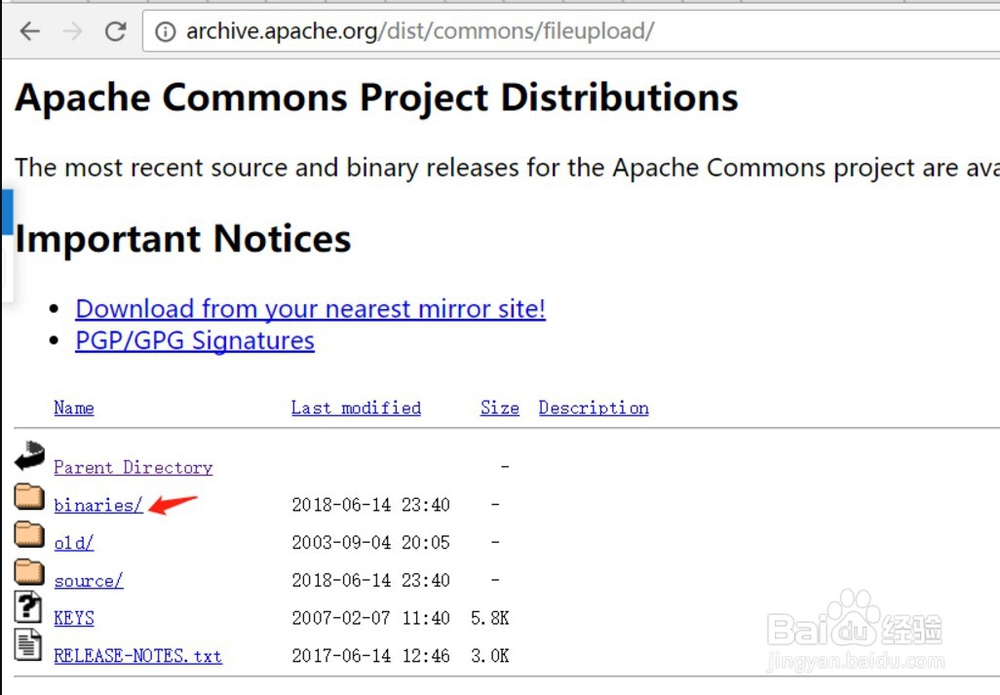Open the RELEASE-NOTES.txt link
1000x695 pixels.
point(138,656)
